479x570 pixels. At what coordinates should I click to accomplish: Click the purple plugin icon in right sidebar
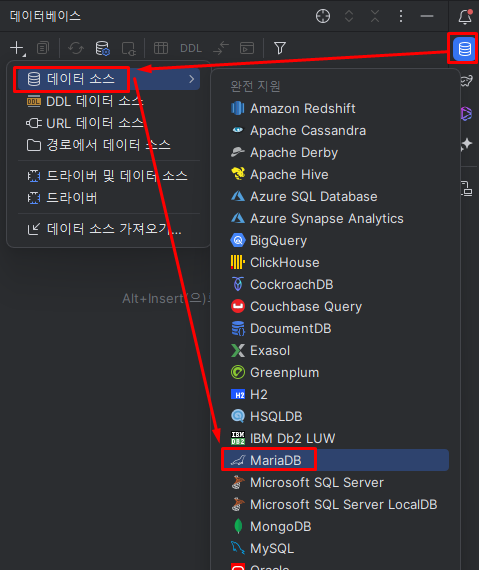click(466, 113)
